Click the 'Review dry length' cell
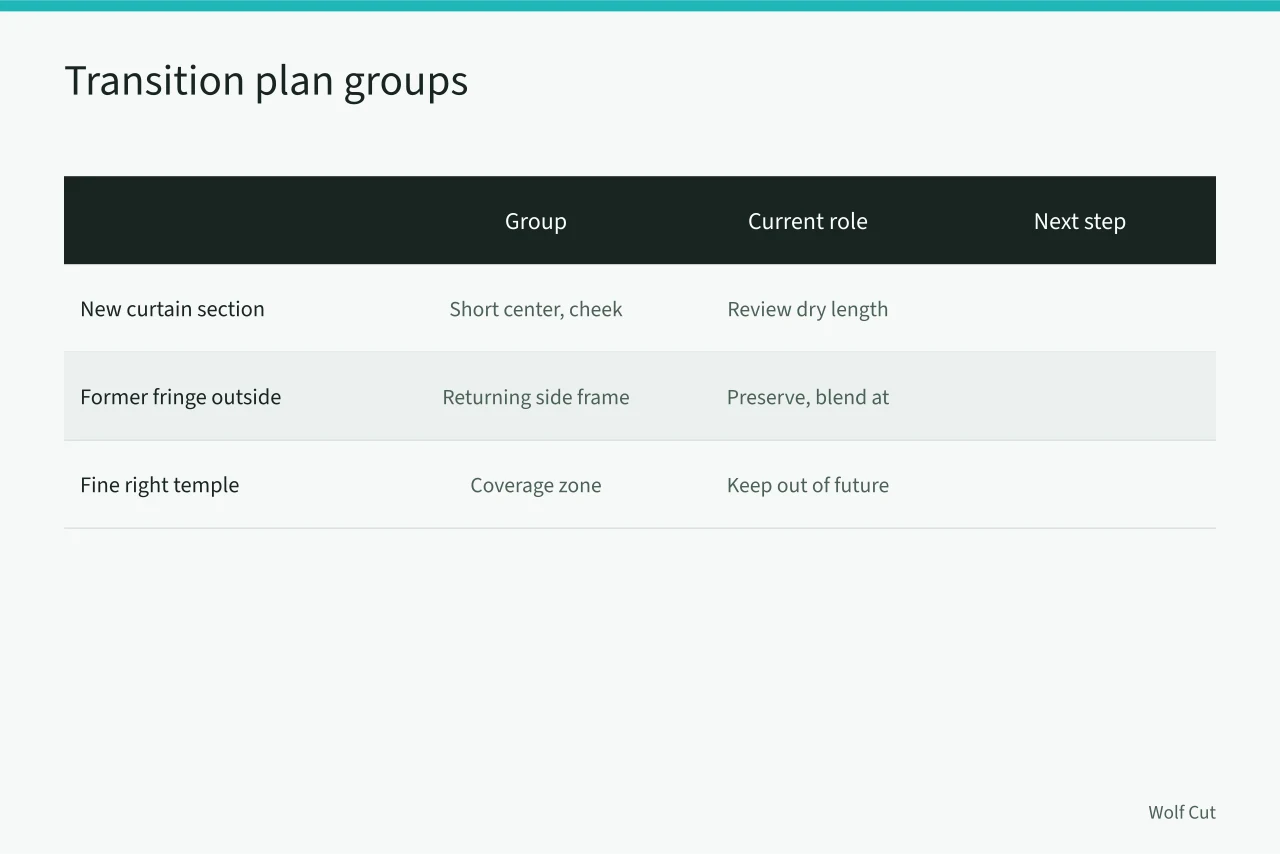 tap(808, 309)
